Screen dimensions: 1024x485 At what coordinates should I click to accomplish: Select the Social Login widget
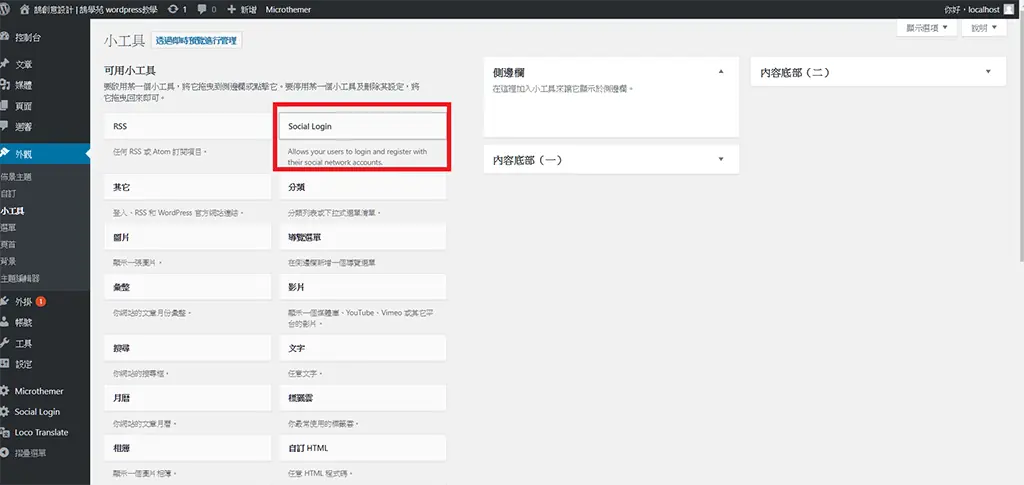tap(362, 126)
